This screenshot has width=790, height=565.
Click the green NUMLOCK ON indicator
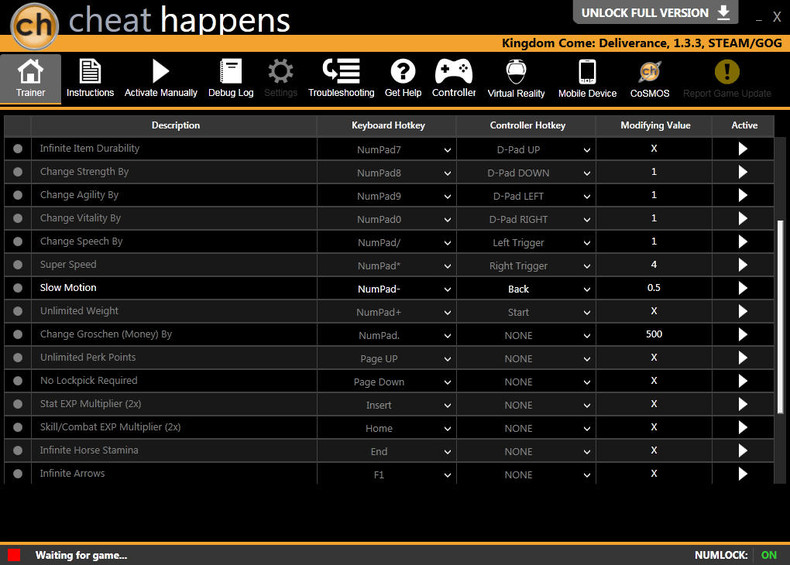pyautogui.click(x=769, y=555)
